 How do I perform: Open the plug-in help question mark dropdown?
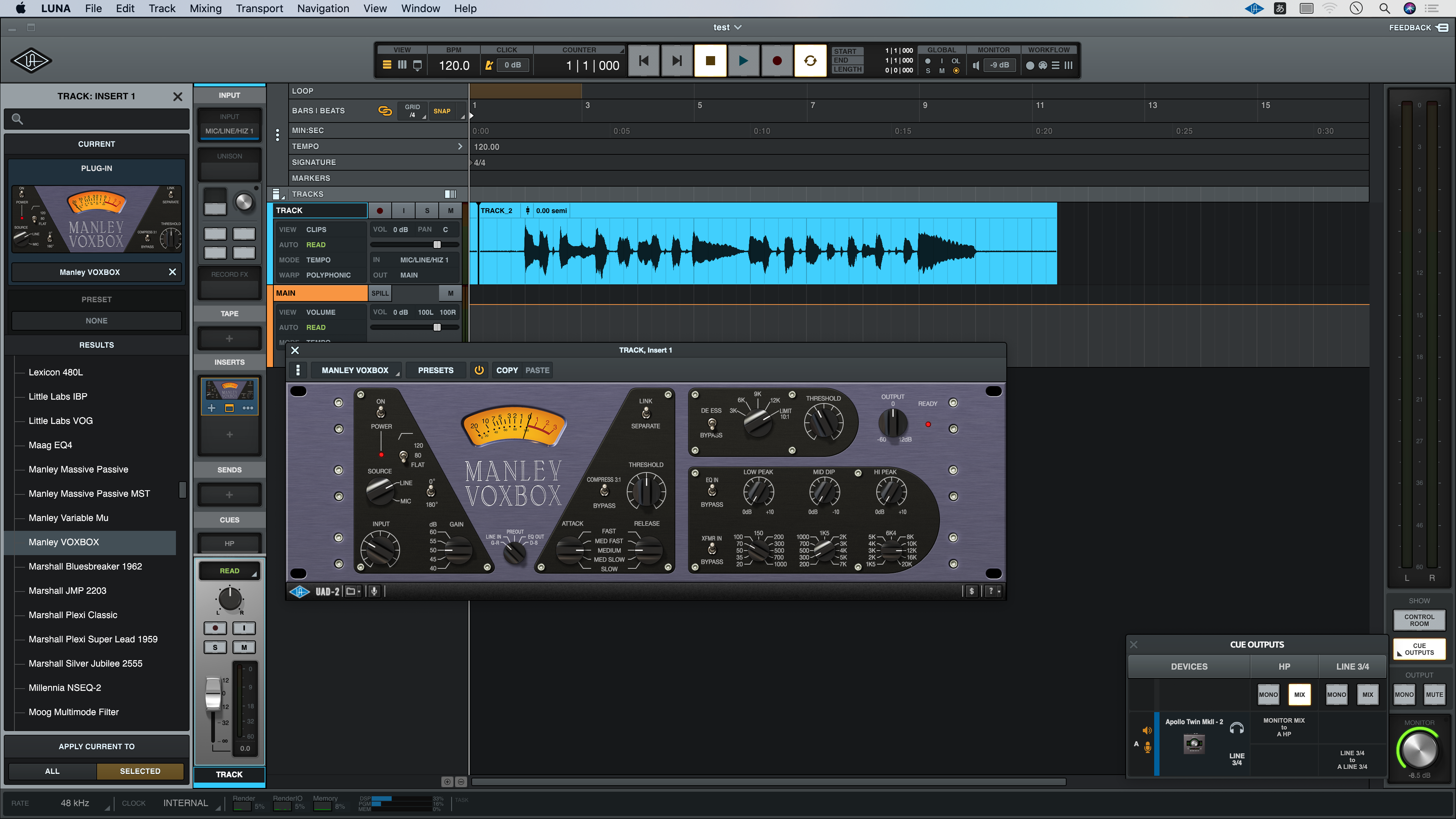(x=993, y=591)
